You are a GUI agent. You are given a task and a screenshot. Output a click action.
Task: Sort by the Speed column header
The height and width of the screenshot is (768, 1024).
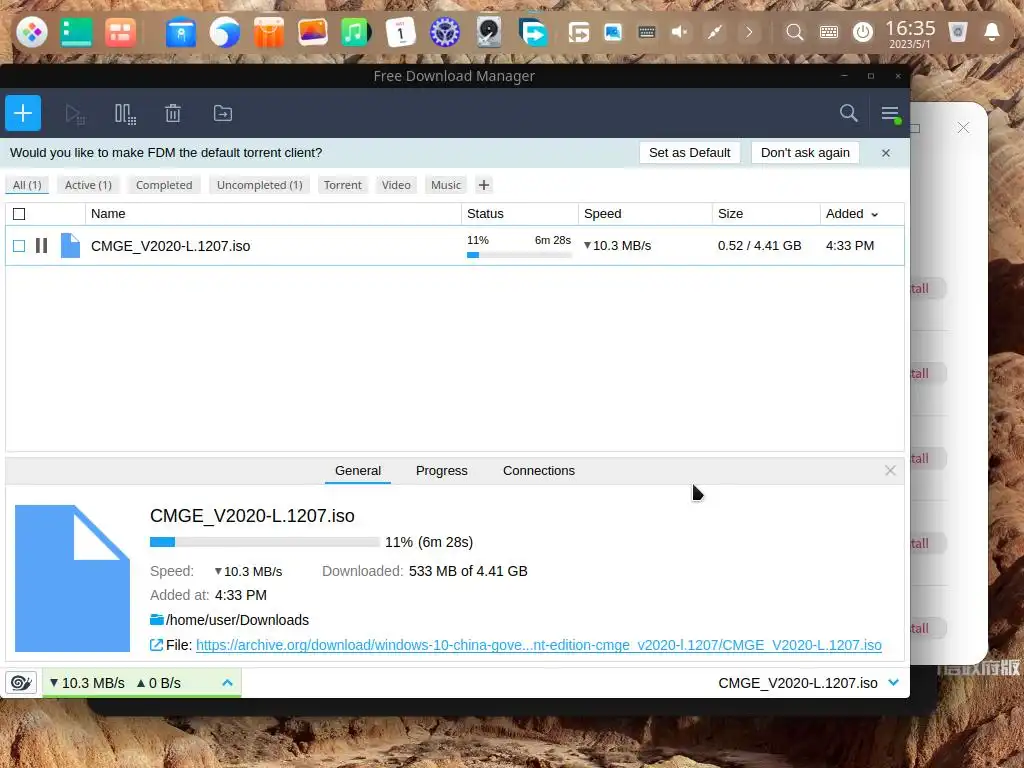pyautogui.click(x=645, y=214)
